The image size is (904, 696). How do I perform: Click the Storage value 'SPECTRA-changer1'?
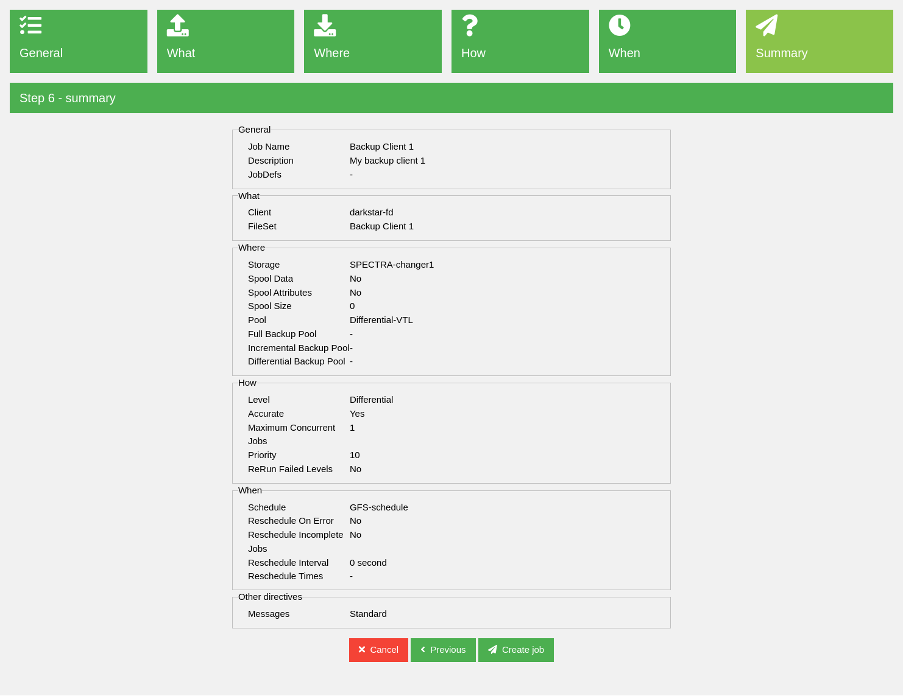tap(391, 265)
